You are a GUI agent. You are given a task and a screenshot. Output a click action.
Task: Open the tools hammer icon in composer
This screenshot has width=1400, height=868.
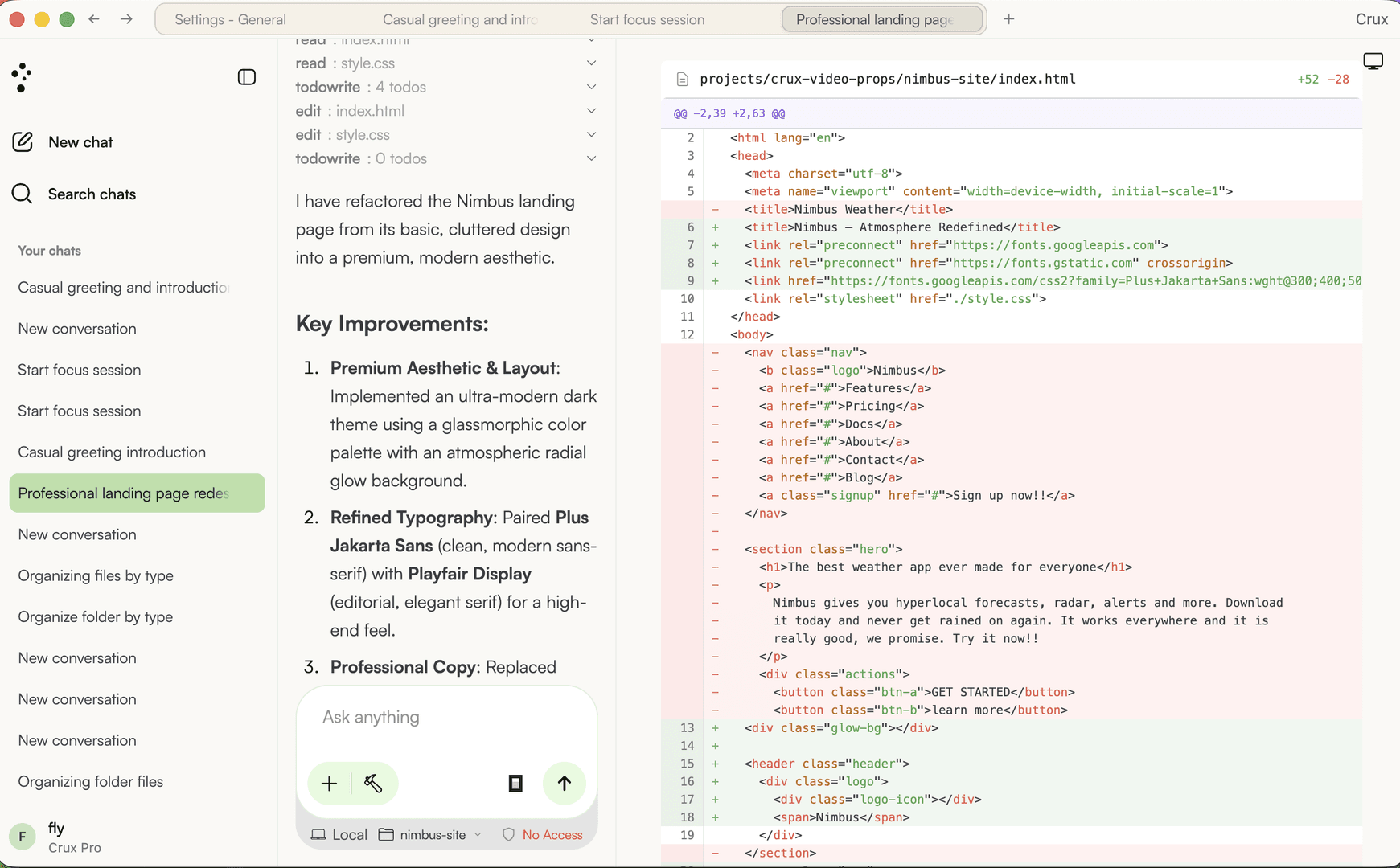[x=373, y=784]
